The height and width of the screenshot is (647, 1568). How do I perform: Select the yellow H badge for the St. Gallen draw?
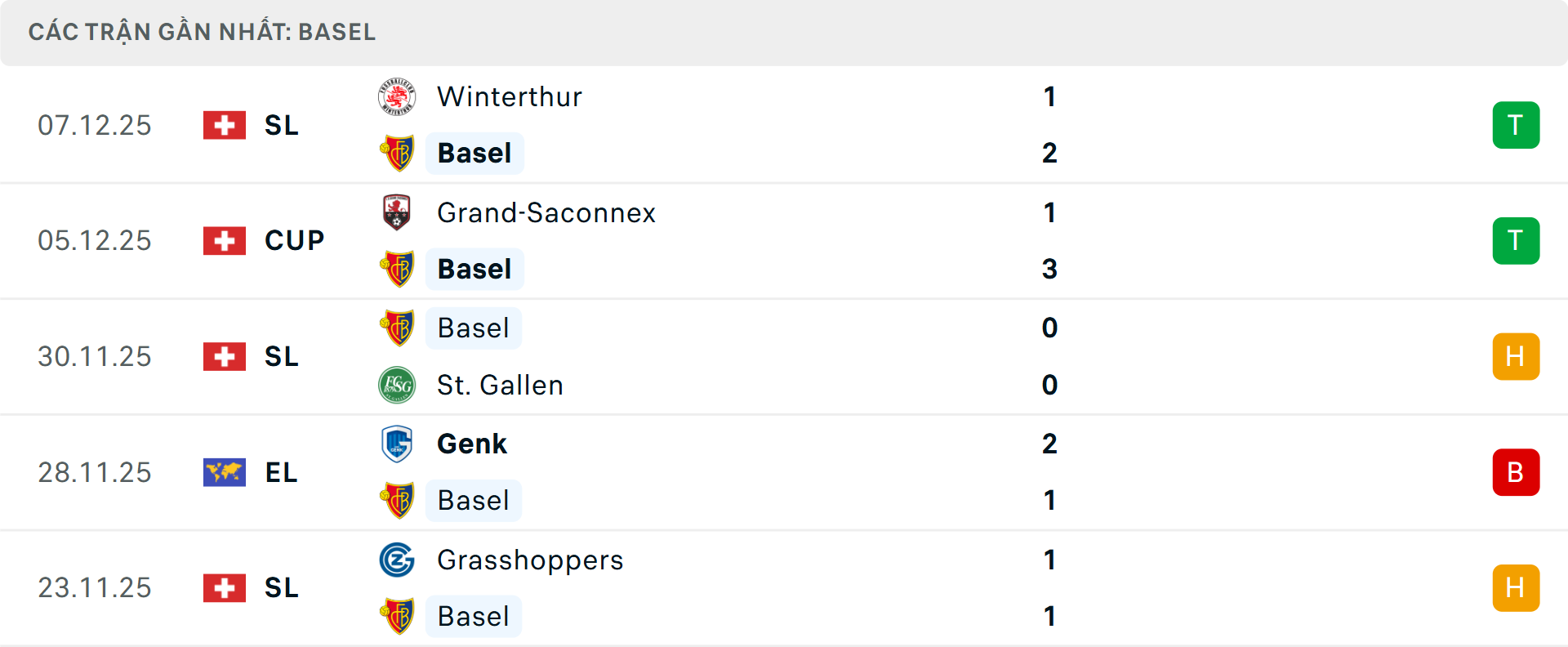pos(1516,356)
